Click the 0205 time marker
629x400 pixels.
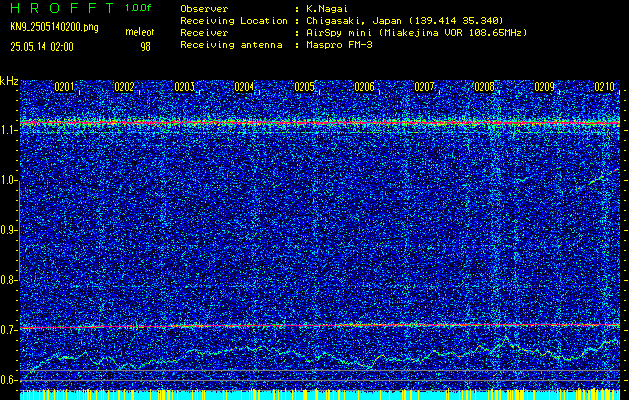click(x=304, y=87)
